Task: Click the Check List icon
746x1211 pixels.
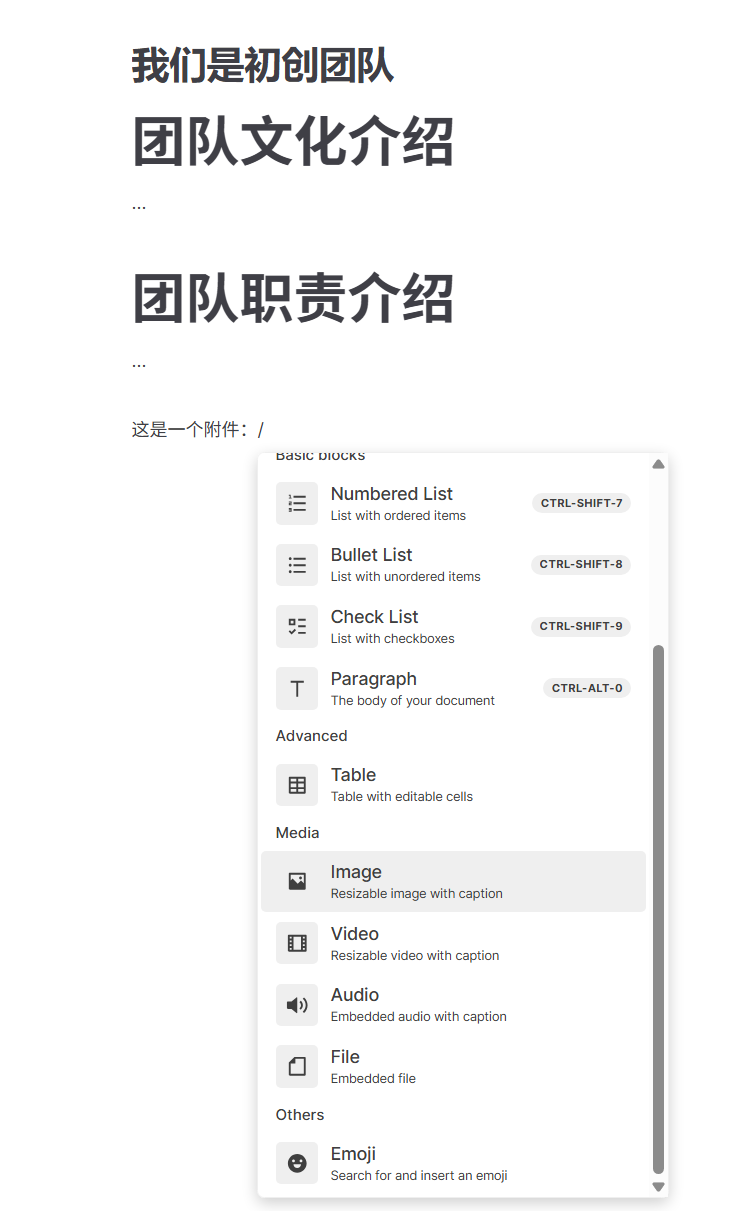Action: [297, 627]
